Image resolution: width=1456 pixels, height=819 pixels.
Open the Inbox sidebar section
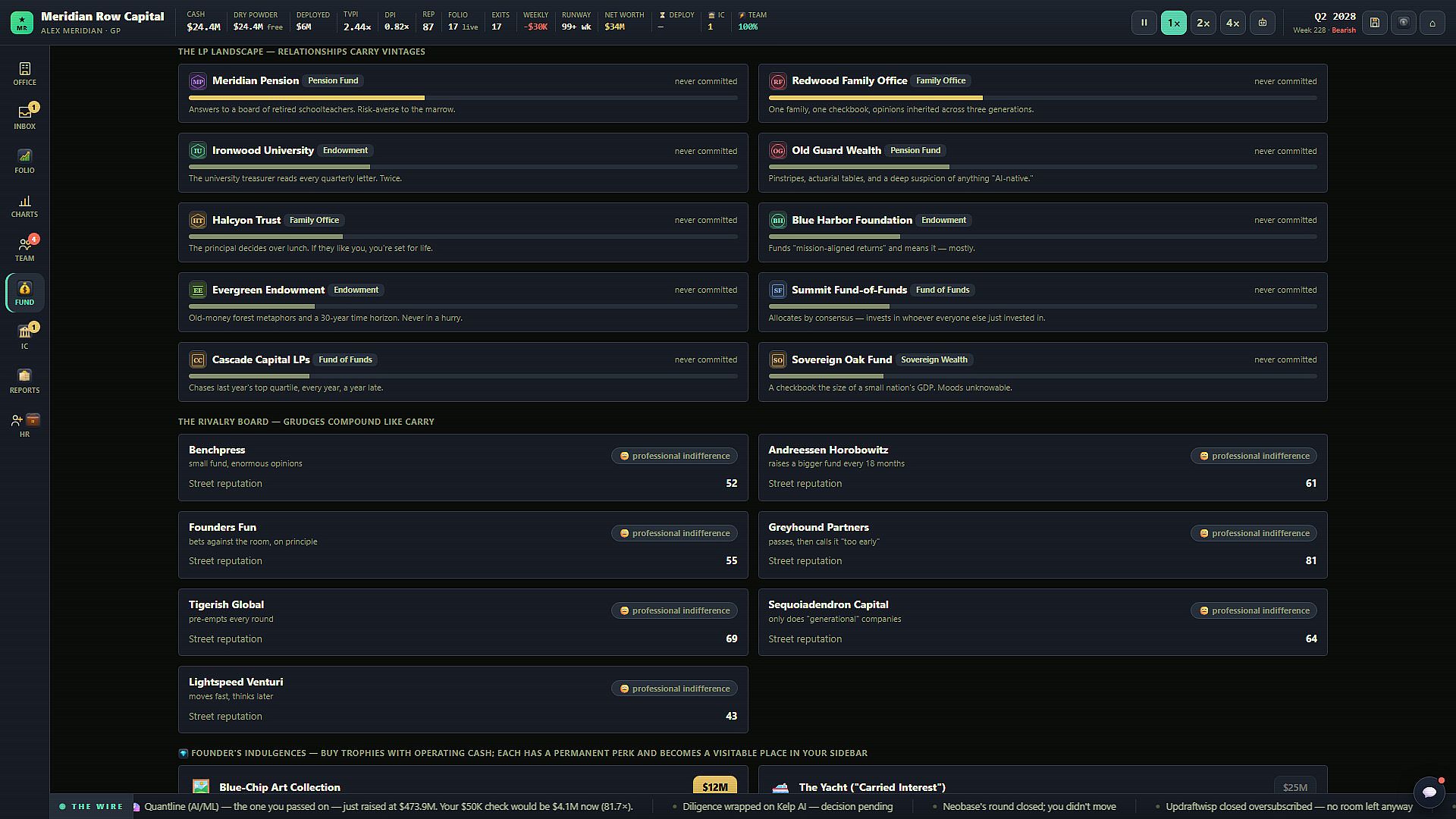(x=24, y=118)
